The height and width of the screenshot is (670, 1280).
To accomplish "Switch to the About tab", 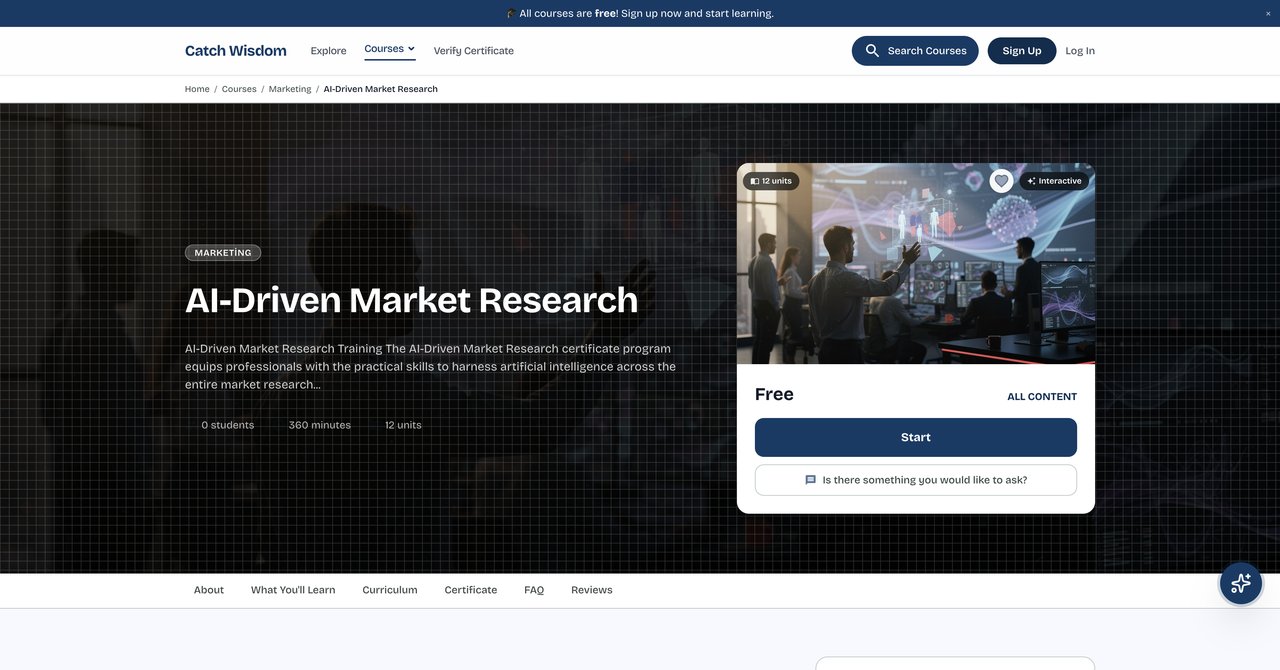I will tap(209, 590).
